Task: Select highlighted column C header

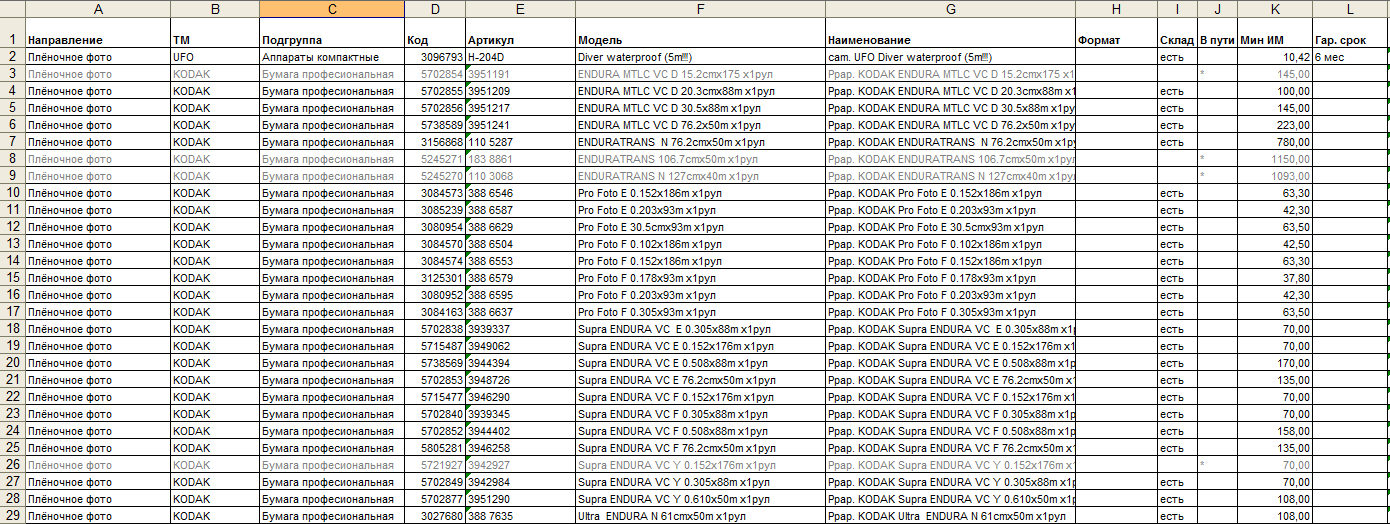Action: (x=332, y=9)
